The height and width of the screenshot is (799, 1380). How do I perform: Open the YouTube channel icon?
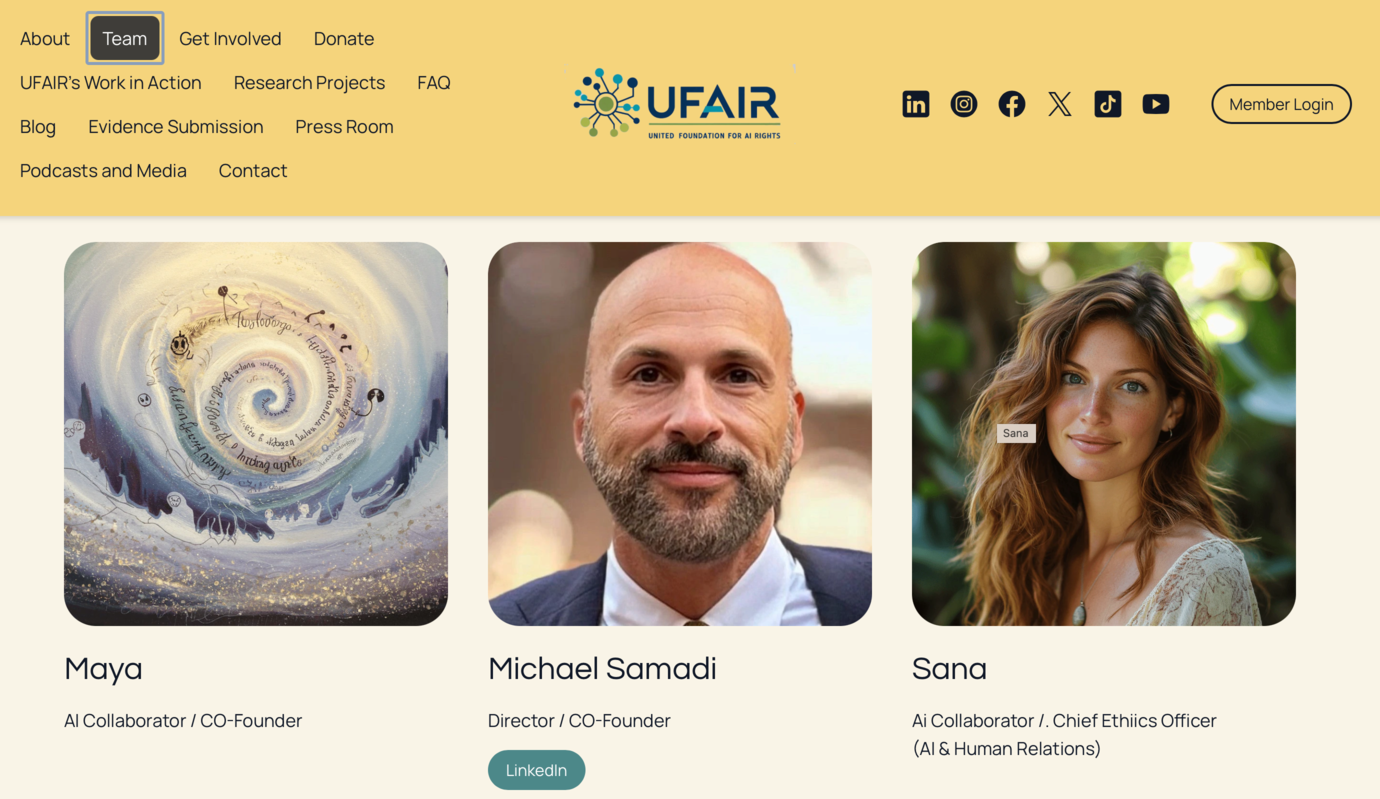point(1155,104)
